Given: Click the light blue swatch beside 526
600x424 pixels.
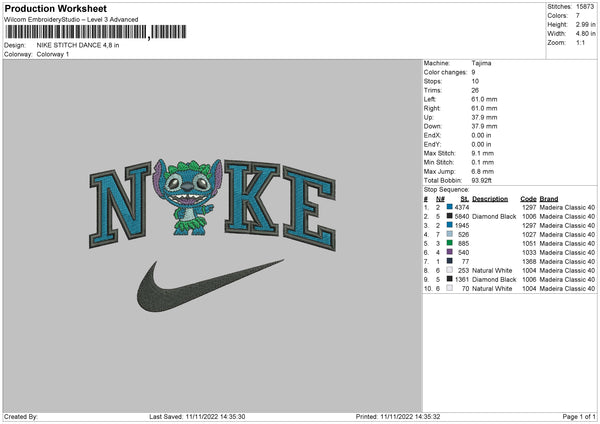Looking at the screenshot, I should click(449, 234).
